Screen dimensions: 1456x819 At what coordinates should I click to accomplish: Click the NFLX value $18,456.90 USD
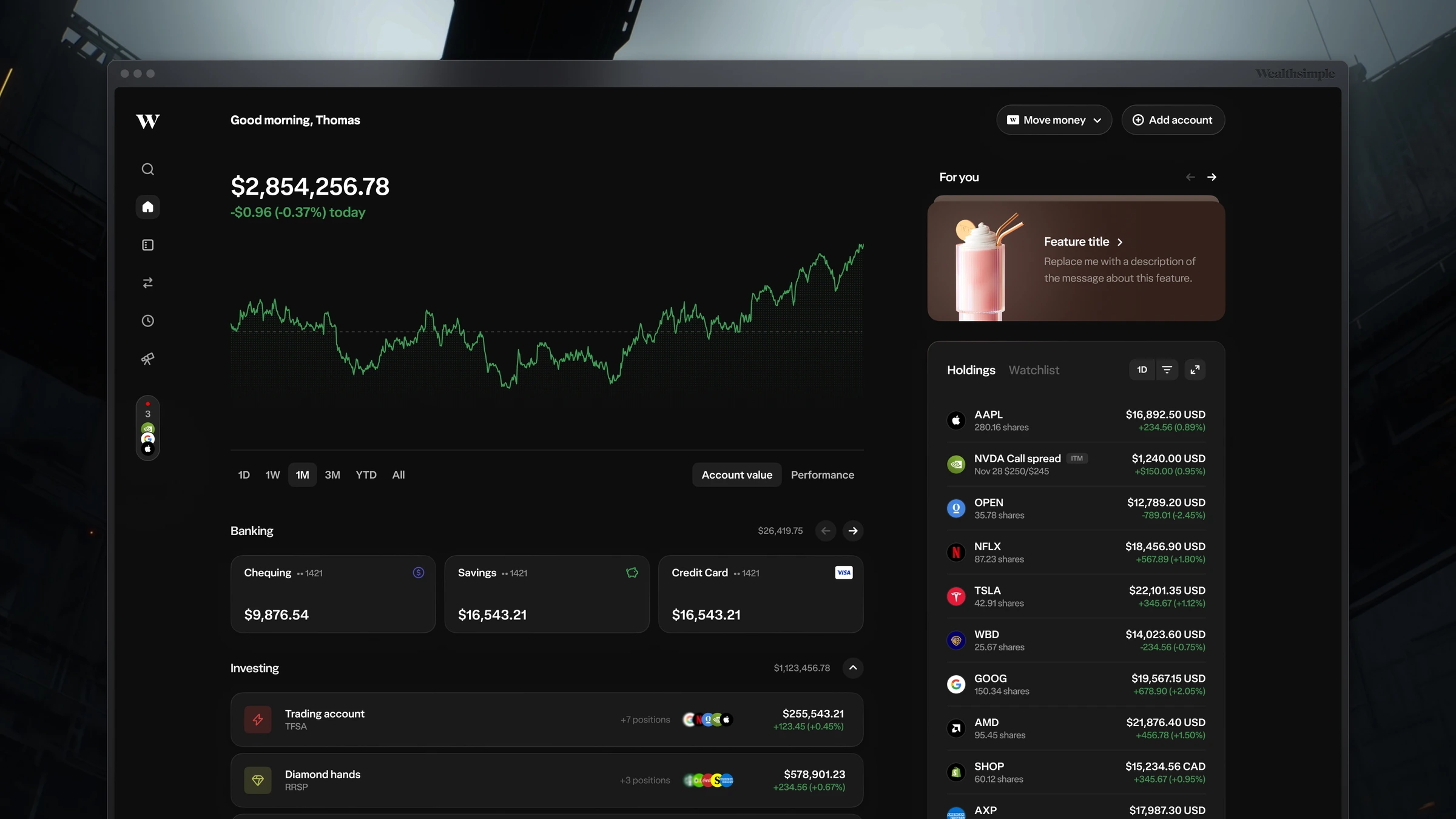[x=1165, y=547]
